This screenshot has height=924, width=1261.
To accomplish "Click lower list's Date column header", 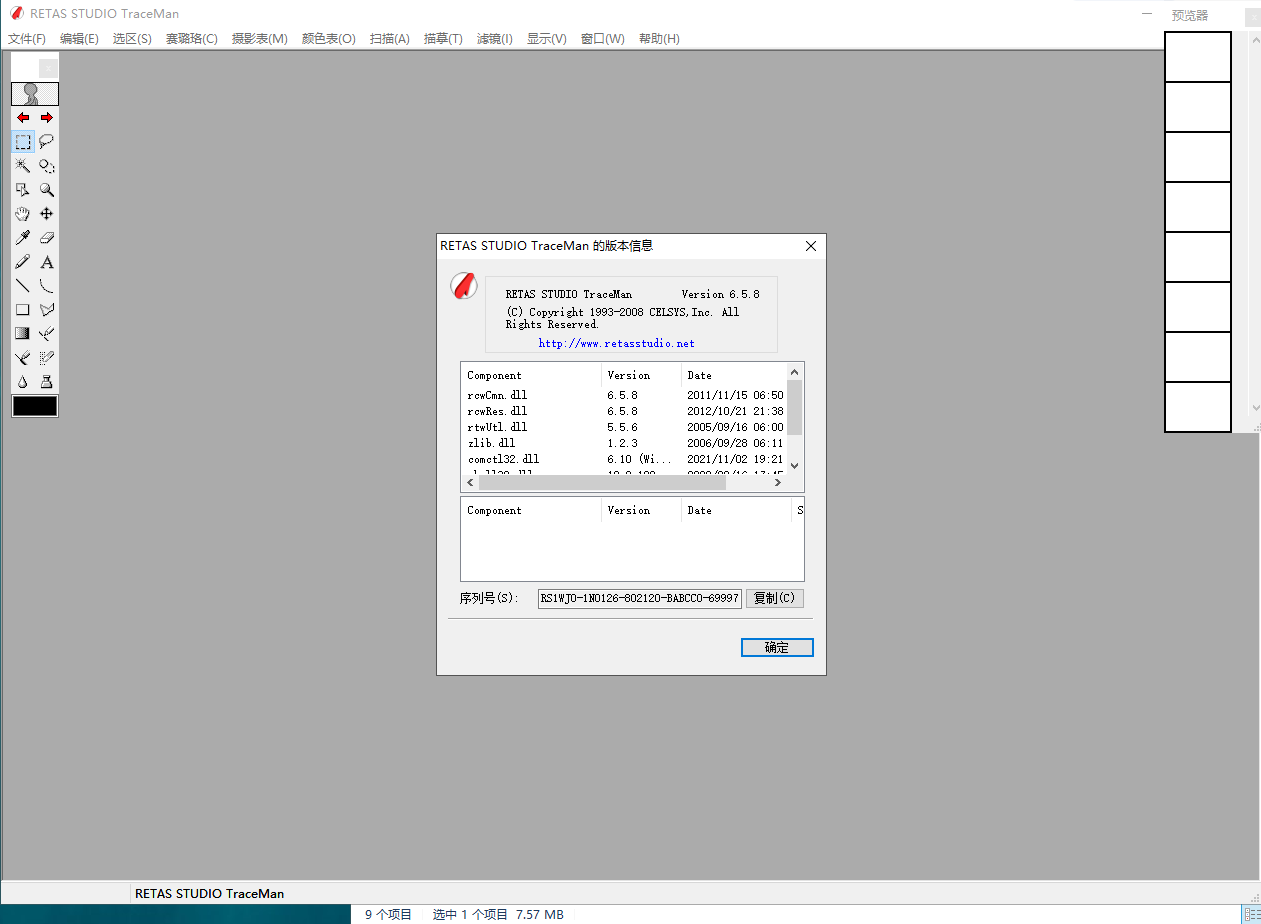I will click(737, 510).
